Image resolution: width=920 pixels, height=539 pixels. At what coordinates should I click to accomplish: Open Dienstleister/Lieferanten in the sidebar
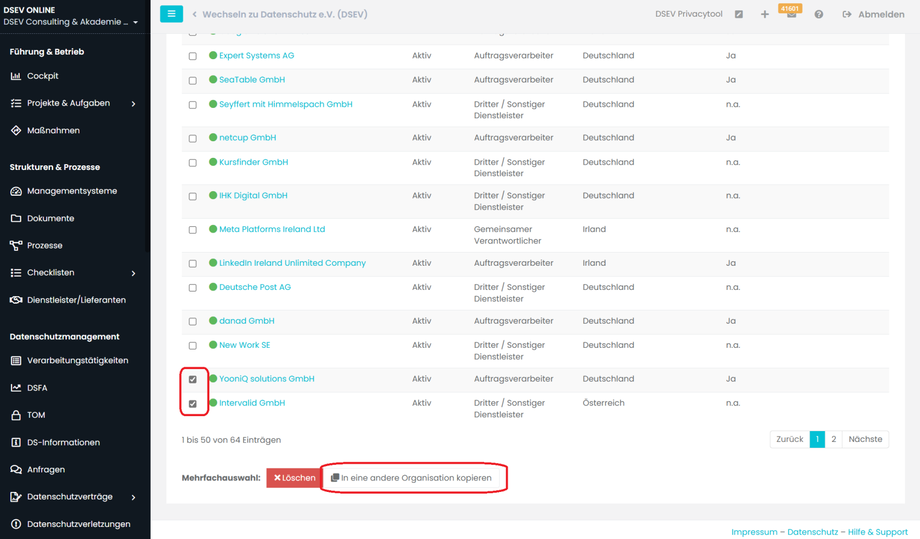76,300
